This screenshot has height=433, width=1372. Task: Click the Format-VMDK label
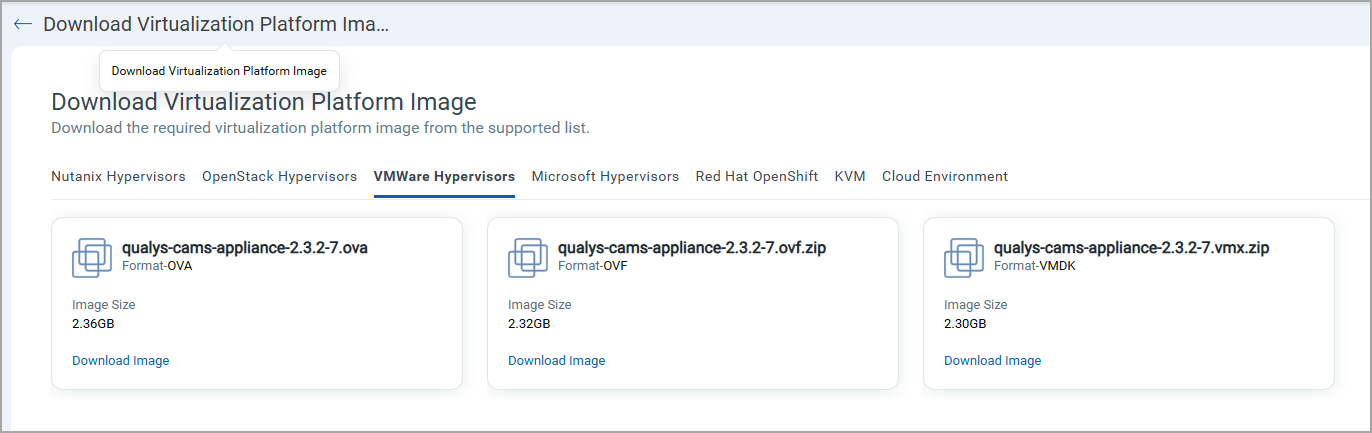[x=1033, y=266]
